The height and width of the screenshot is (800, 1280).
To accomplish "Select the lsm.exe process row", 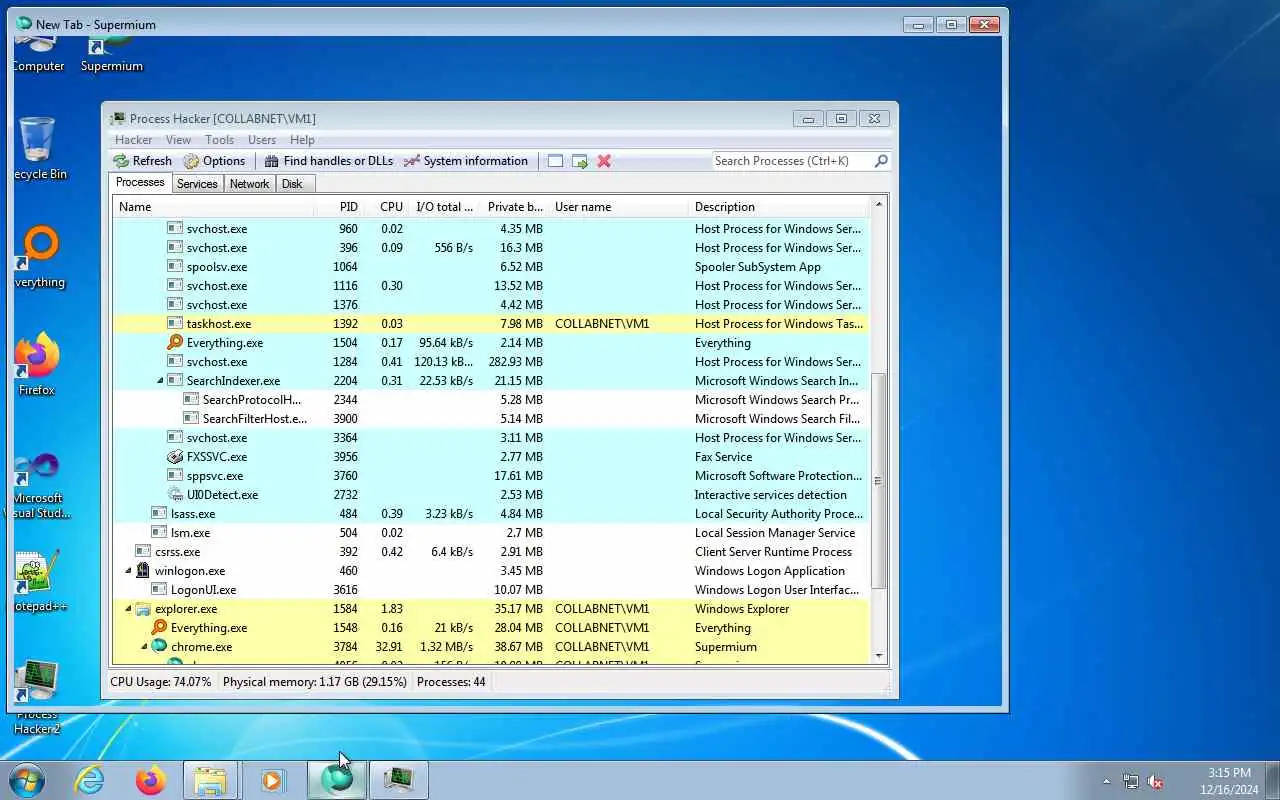I will tap(491, 533).
